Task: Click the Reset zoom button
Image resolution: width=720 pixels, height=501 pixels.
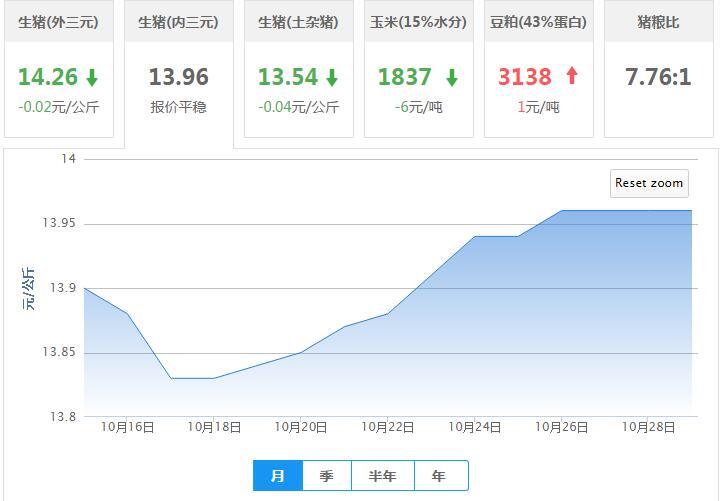Action: point(649,183)
